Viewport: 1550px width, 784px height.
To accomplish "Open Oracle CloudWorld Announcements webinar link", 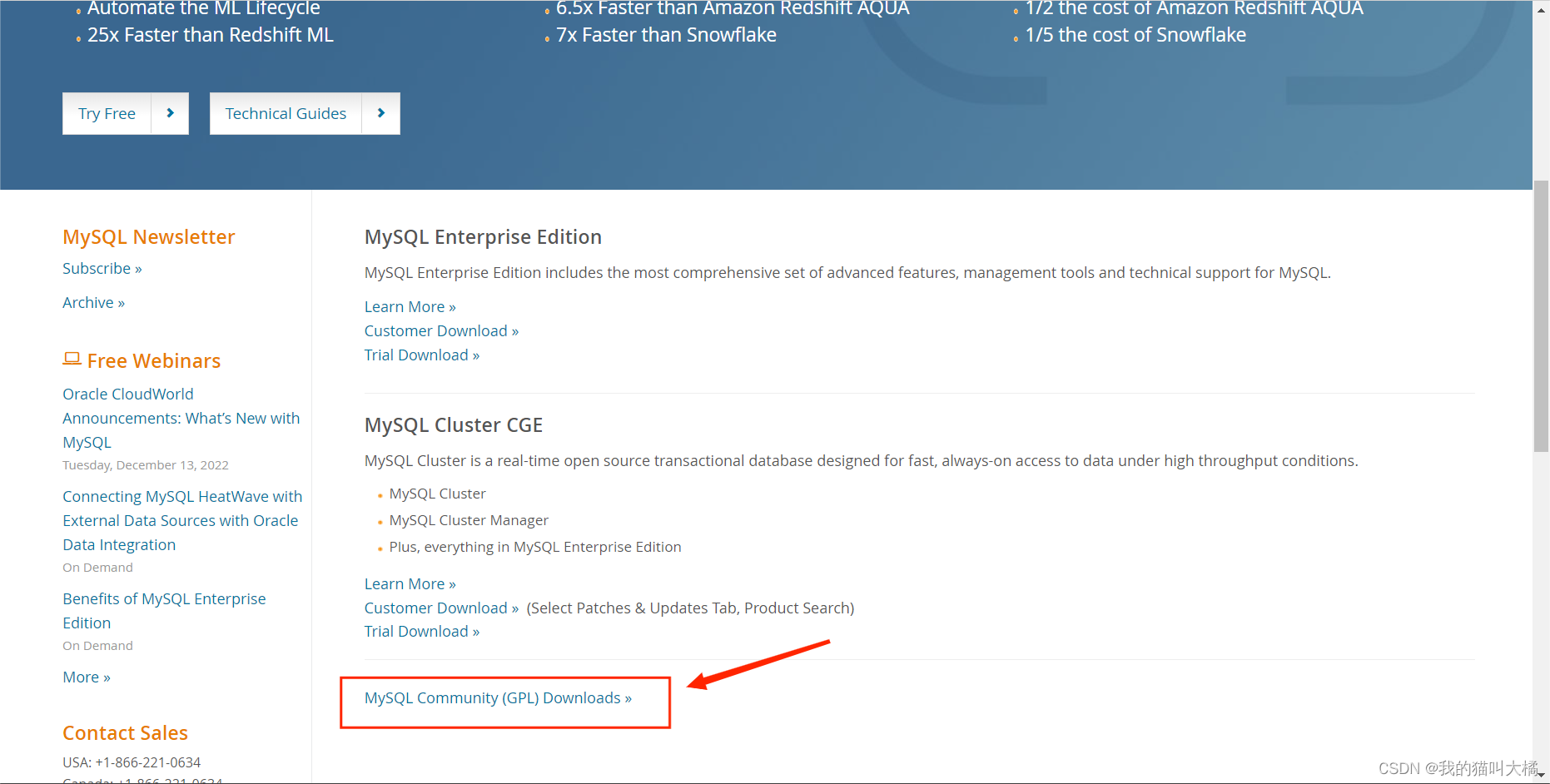I will [181, 418].
